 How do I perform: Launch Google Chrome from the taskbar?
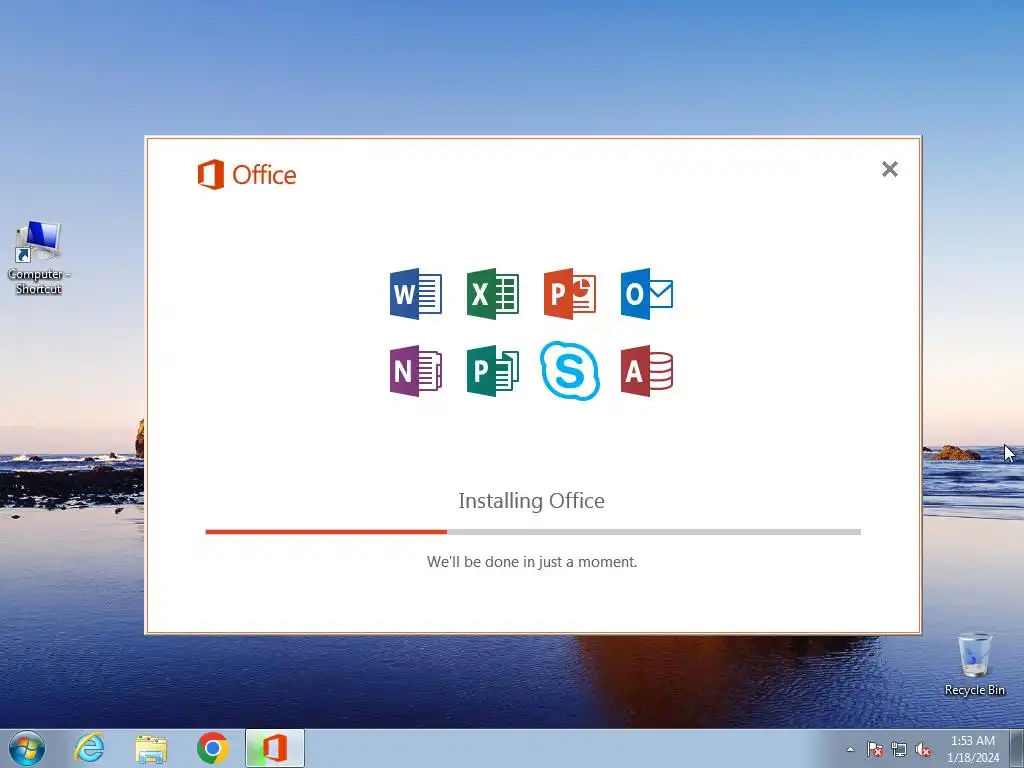pyautogui.click(x=213, y=748)
